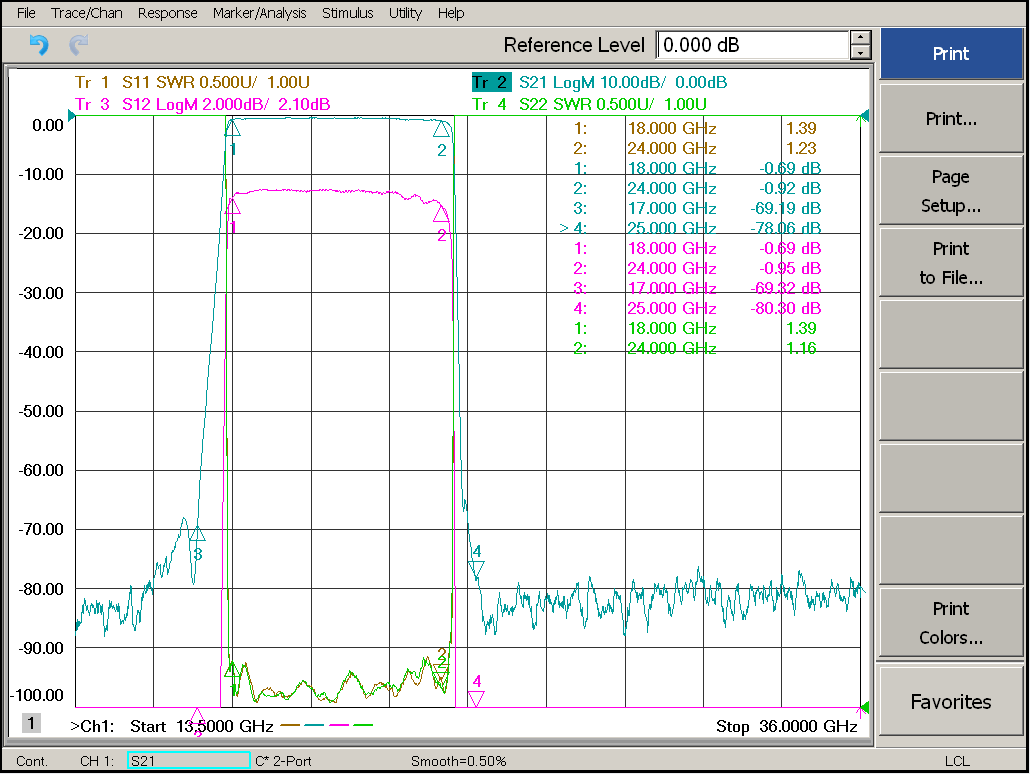Click the Cont. status bar entry
The image size is (1030, 774).
click(x=32, y=761)
